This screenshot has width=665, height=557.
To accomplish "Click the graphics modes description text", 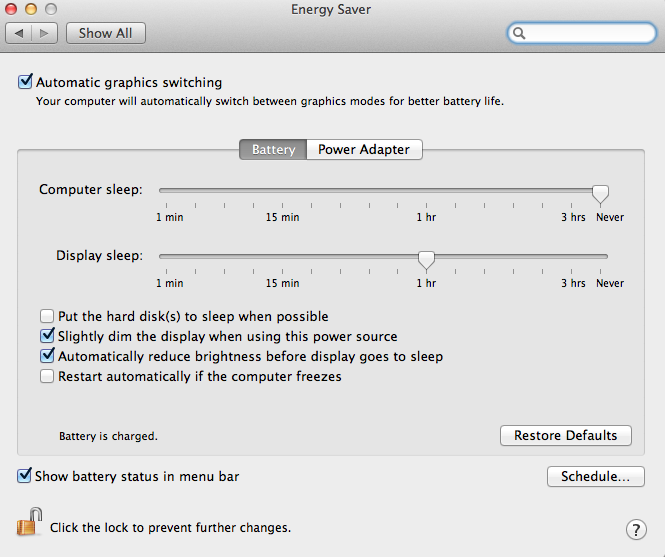I will pyautogui.click(x=270, y=101).
